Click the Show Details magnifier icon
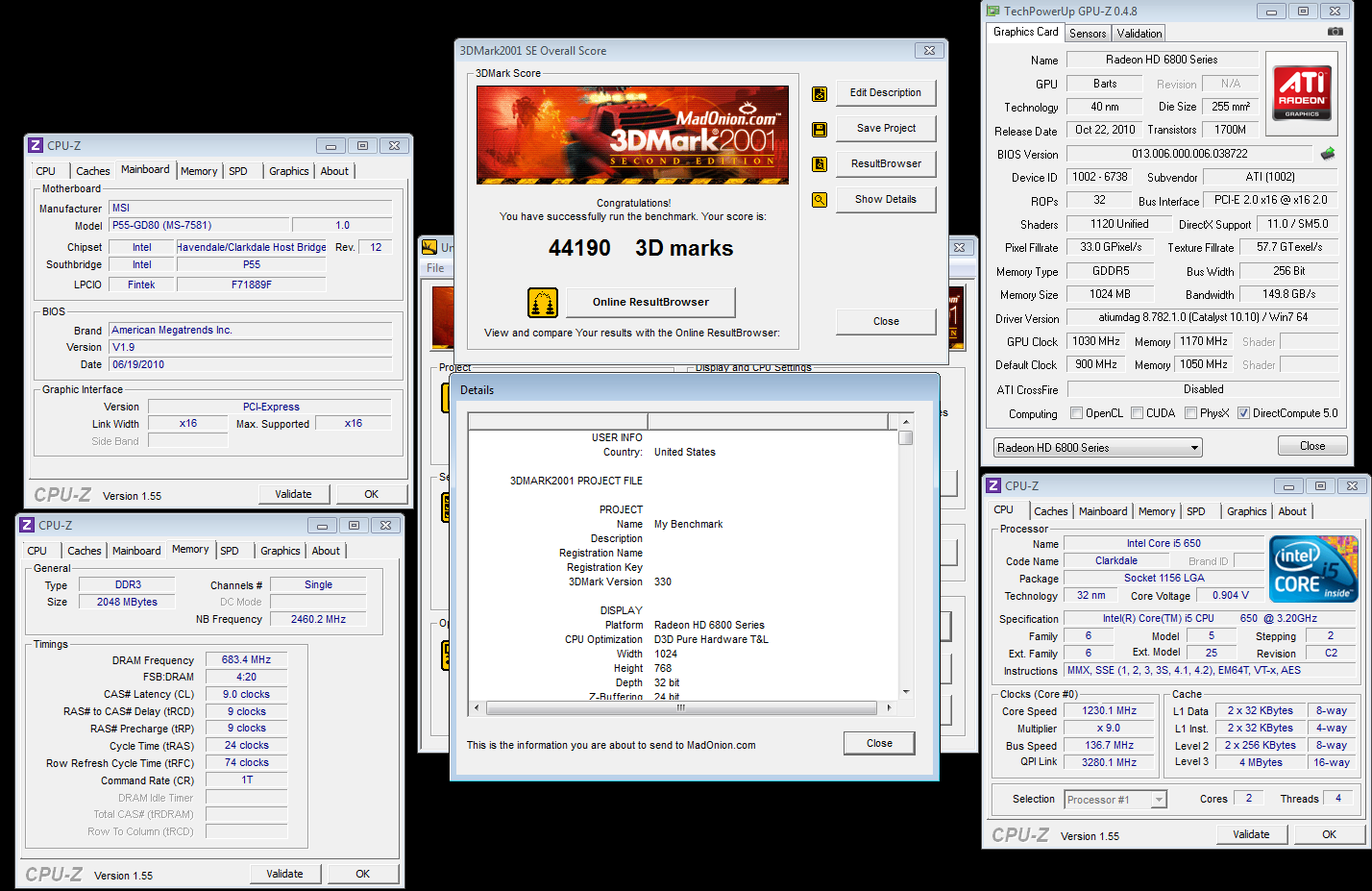The image size is (1372, 891). tap(820, 200)
